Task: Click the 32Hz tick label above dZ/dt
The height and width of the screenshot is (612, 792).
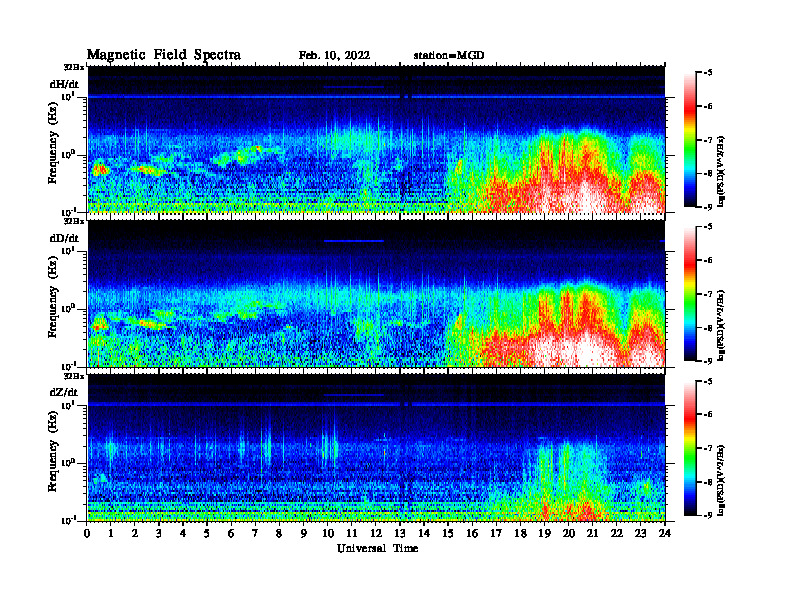Action: pos(74,376)
